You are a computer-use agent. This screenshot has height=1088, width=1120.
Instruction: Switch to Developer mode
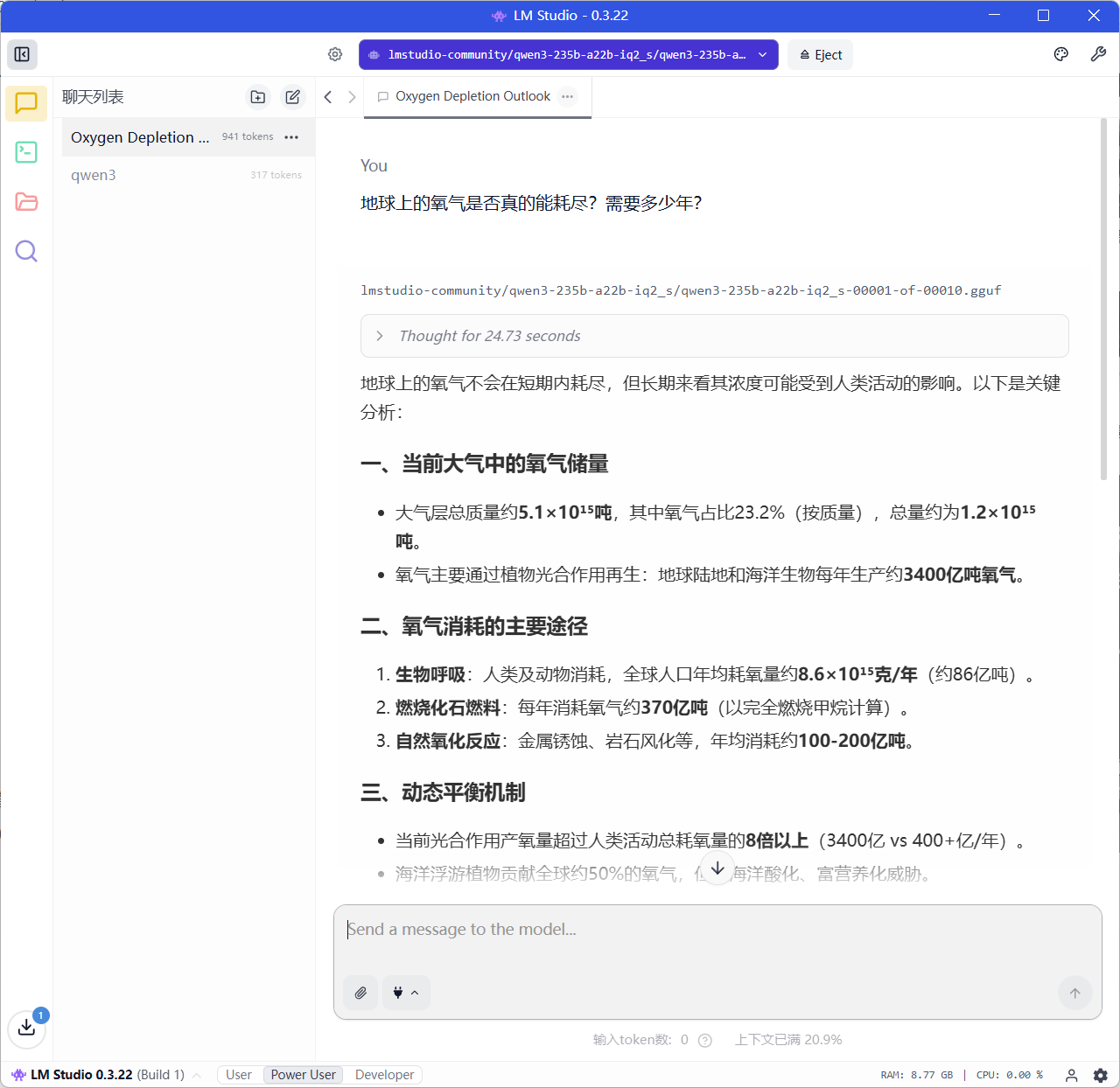384,1075
